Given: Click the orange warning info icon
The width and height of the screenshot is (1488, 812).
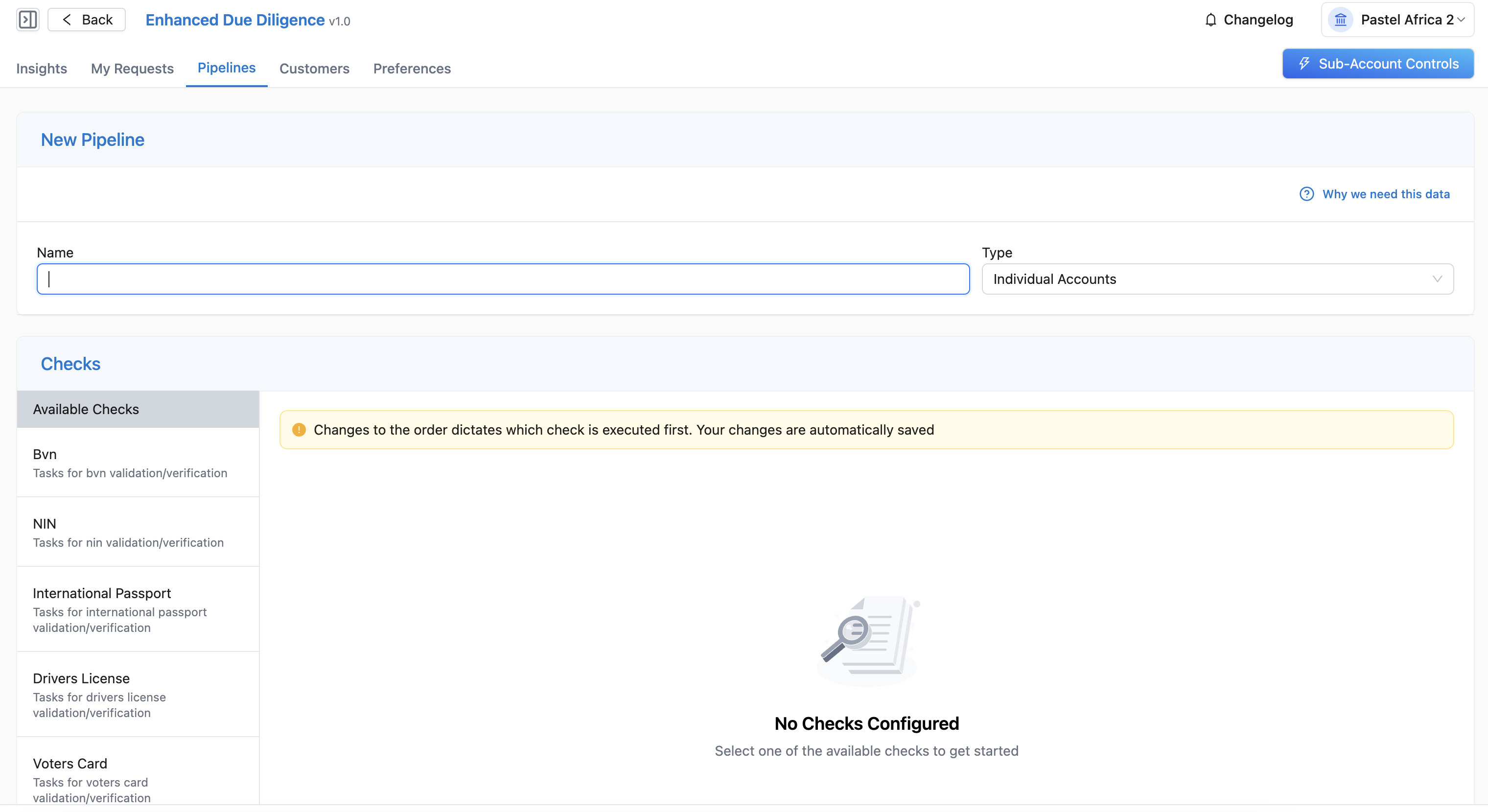Looking at the screenshot, I should (x=299, y=430).
